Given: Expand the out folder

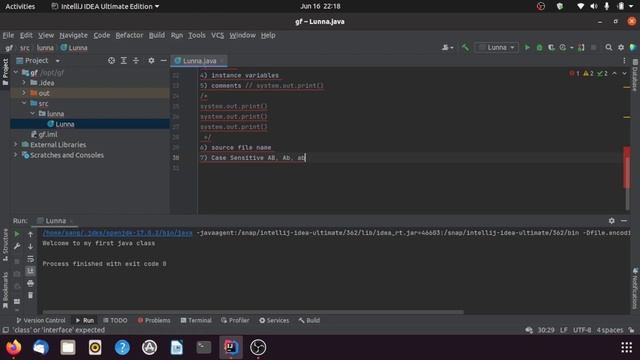Looking at the screenshot, I should 24,93.
